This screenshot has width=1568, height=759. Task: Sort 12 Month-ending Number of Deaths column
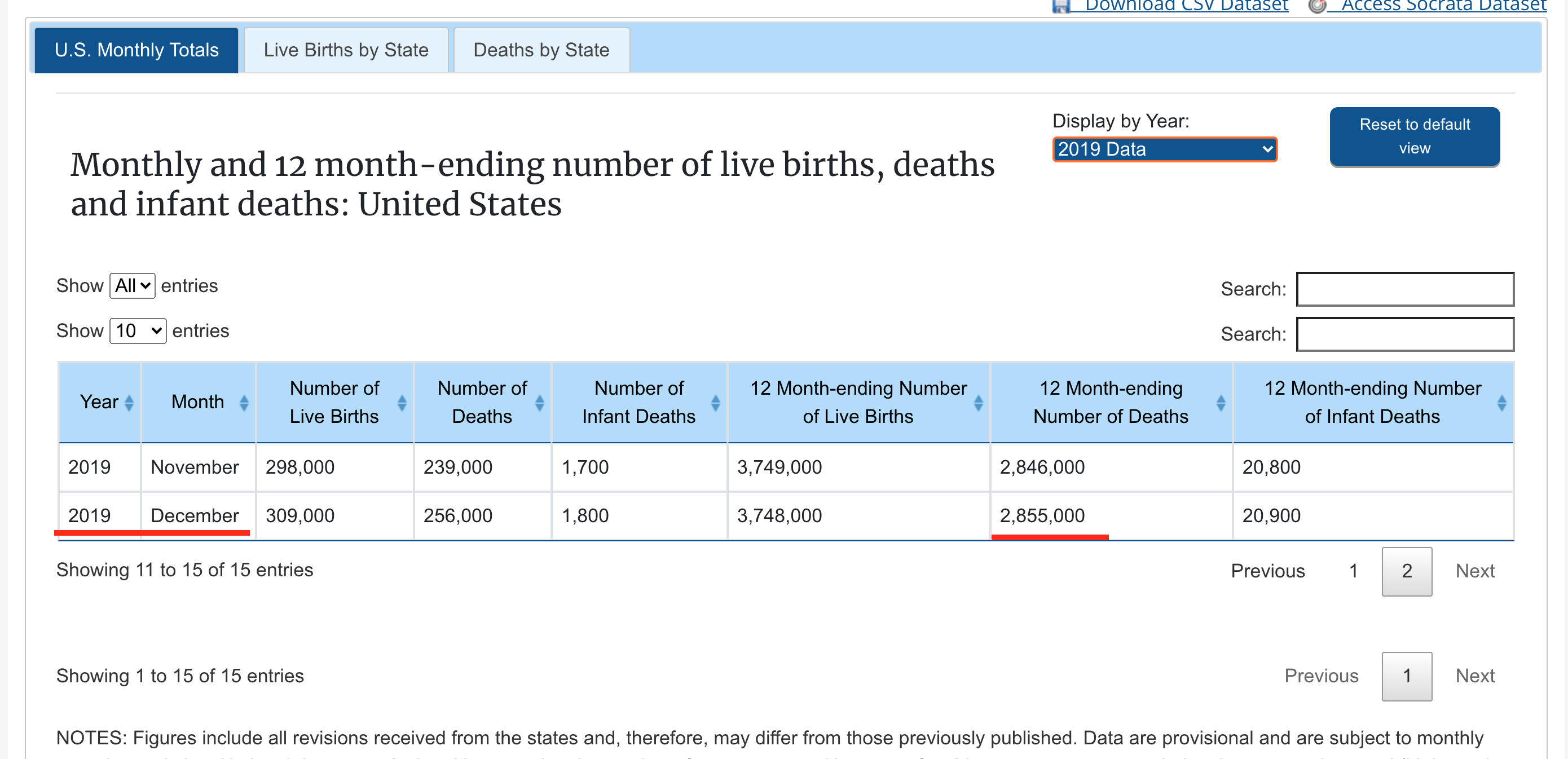(1220, 402)
